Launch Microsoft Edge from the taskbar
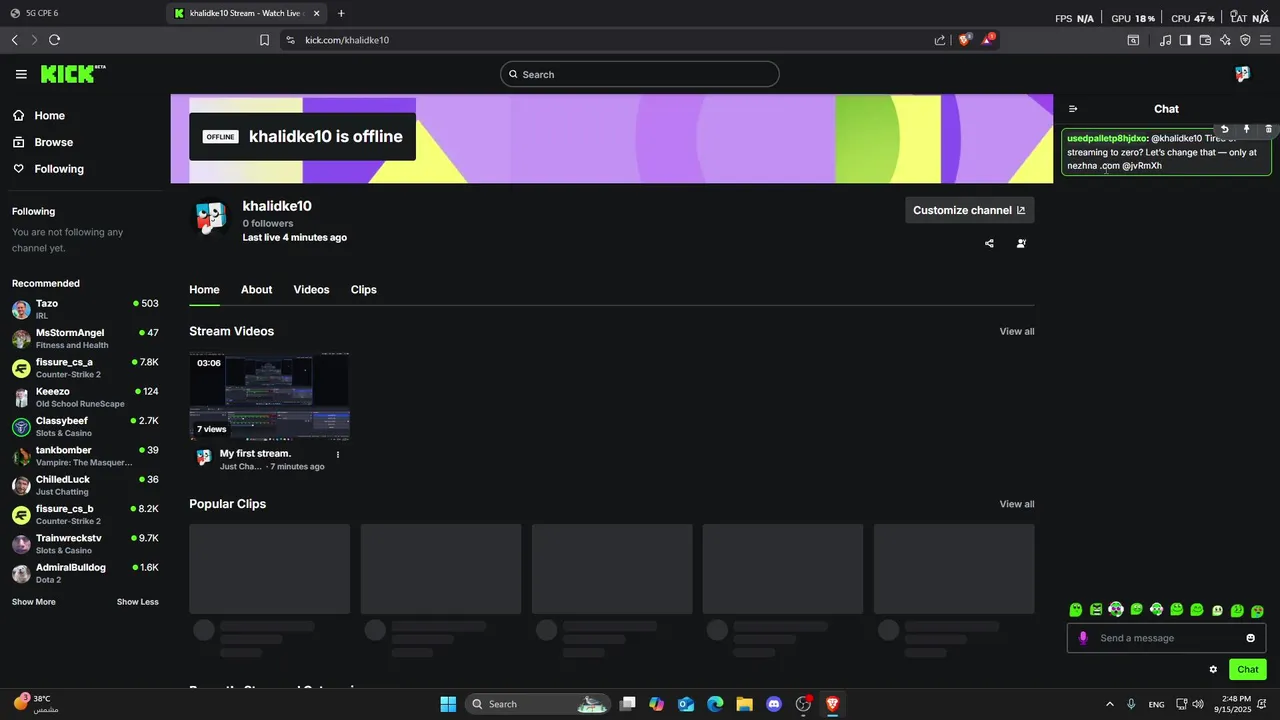1280x720 pixels. click(x=715, y=704)
